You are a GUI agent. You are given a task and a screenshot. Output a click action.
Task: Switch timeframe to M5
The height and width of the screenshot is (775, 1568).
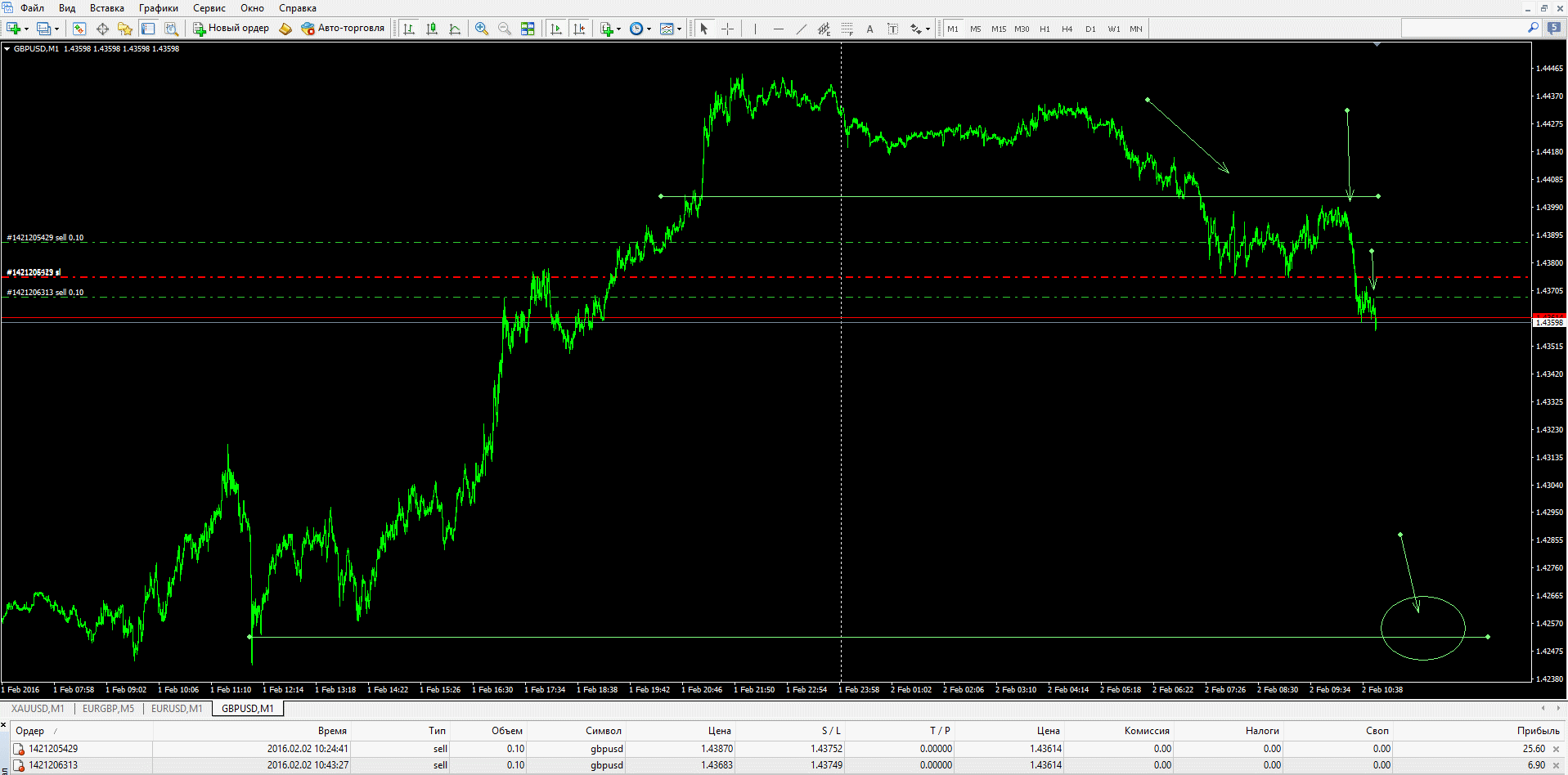click(976, 29)
